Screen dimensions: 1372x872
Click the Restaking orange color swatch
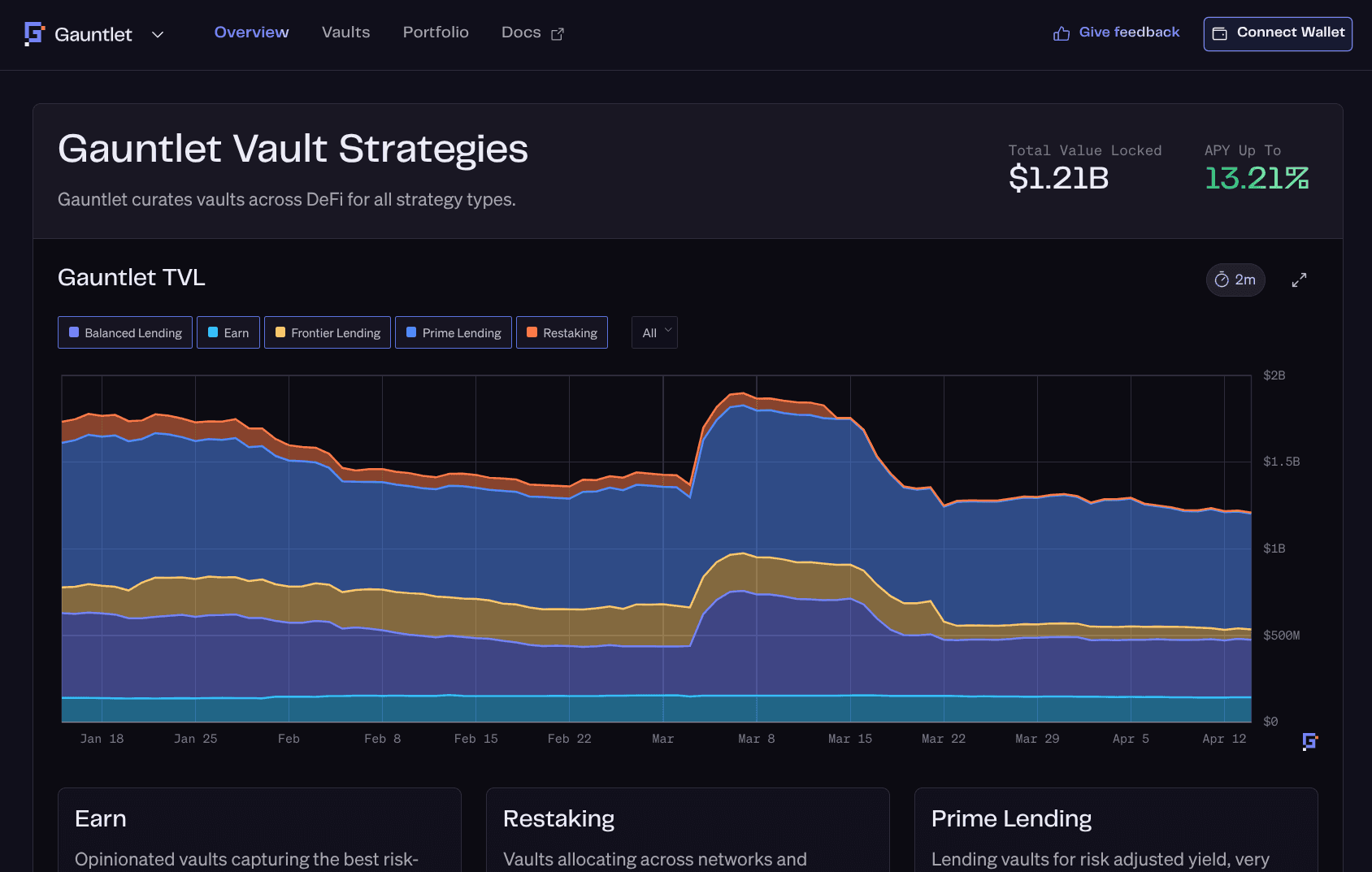click(x=532, y=332)
